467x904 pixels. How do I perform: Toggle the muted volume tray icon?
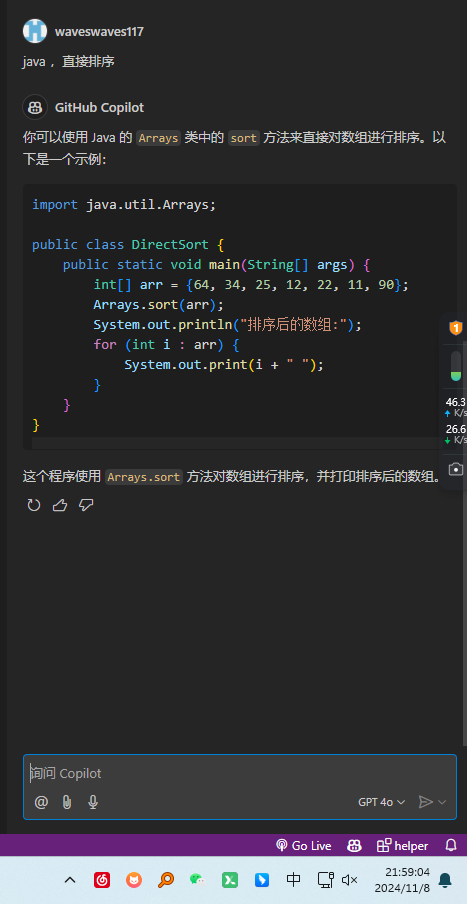click(349, 880)
